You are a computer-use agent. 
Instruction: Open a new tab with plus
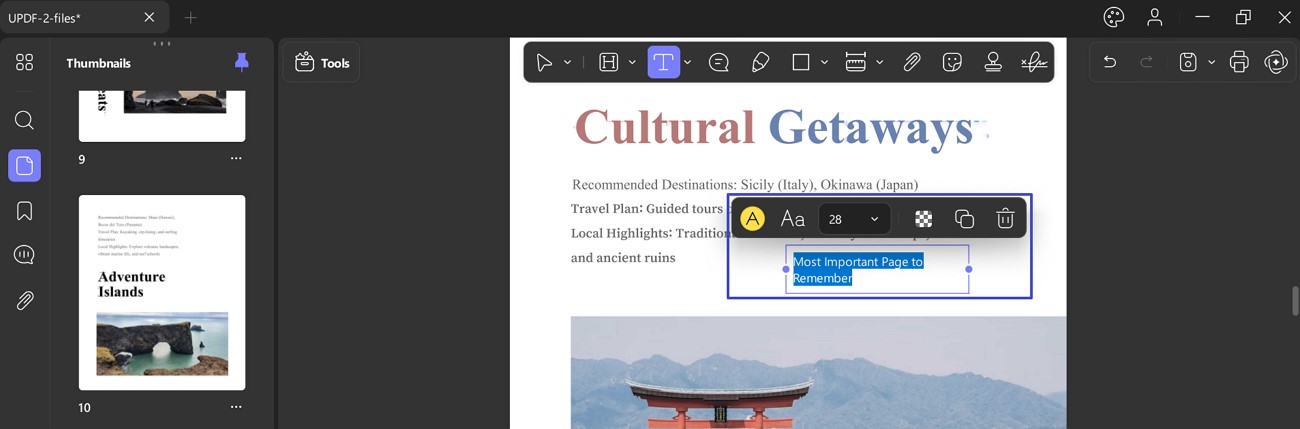pyautogui.click(x=190, y=18)
